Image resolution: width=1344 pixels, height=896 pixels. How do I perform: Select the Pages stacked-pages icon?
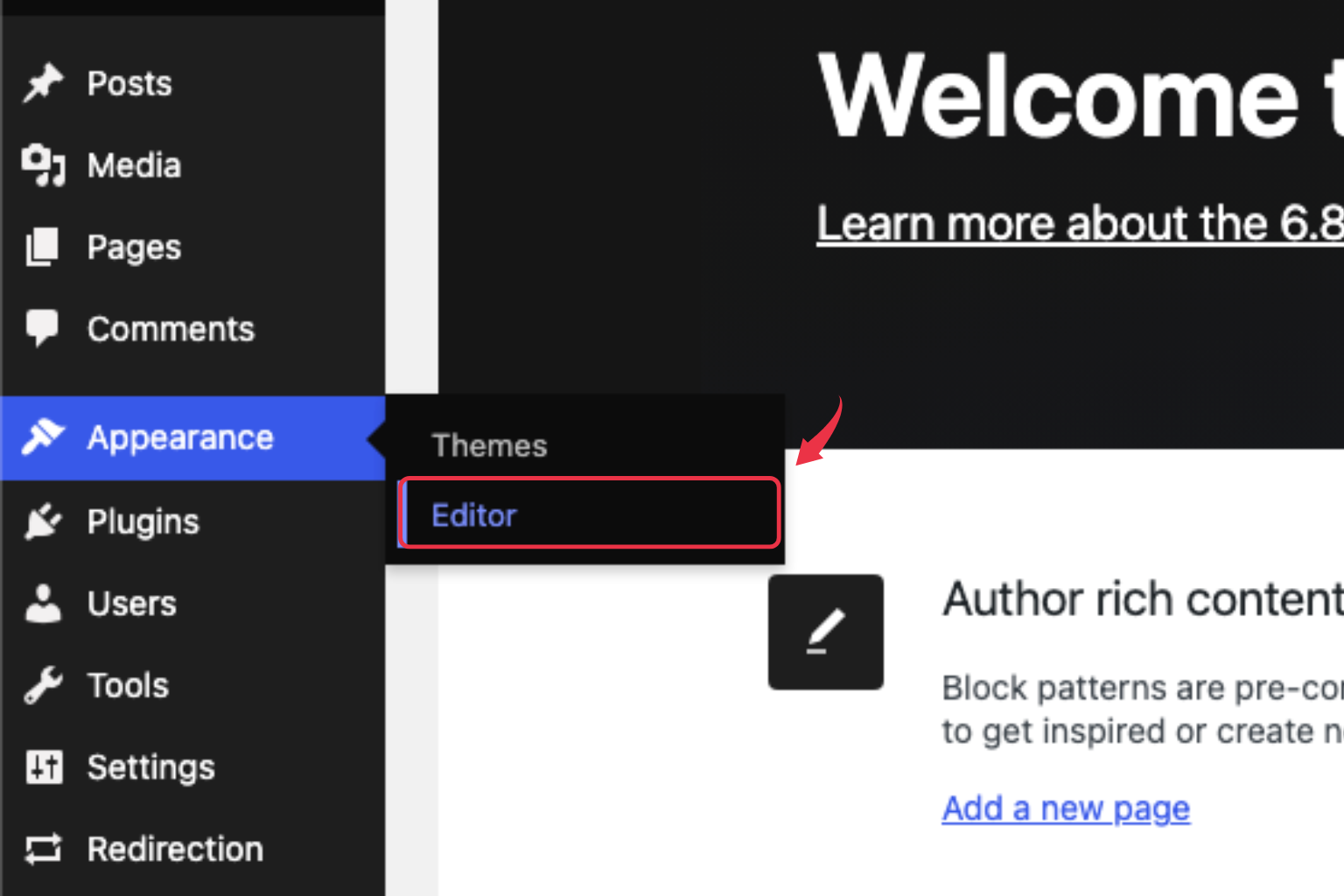41,246
